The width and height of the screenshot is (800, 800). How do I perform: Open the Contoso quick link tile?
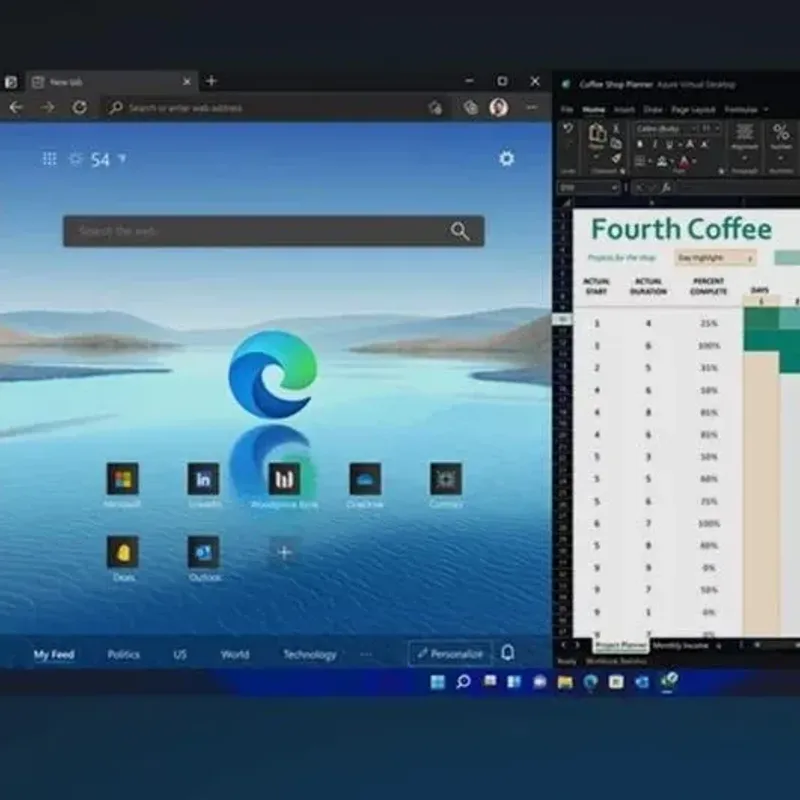tap(446, 479)
